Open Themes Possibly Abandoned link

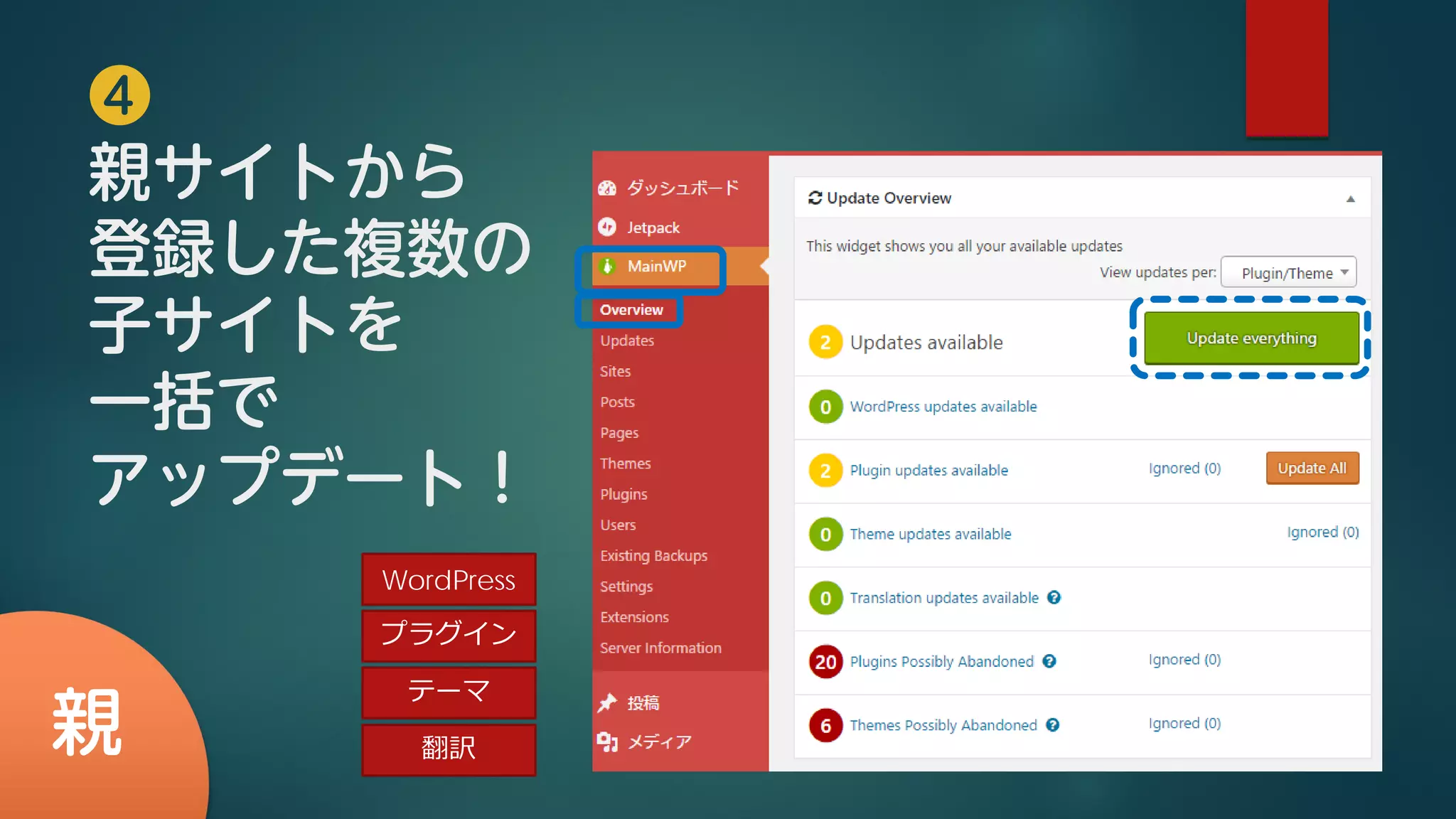point(943,725)
